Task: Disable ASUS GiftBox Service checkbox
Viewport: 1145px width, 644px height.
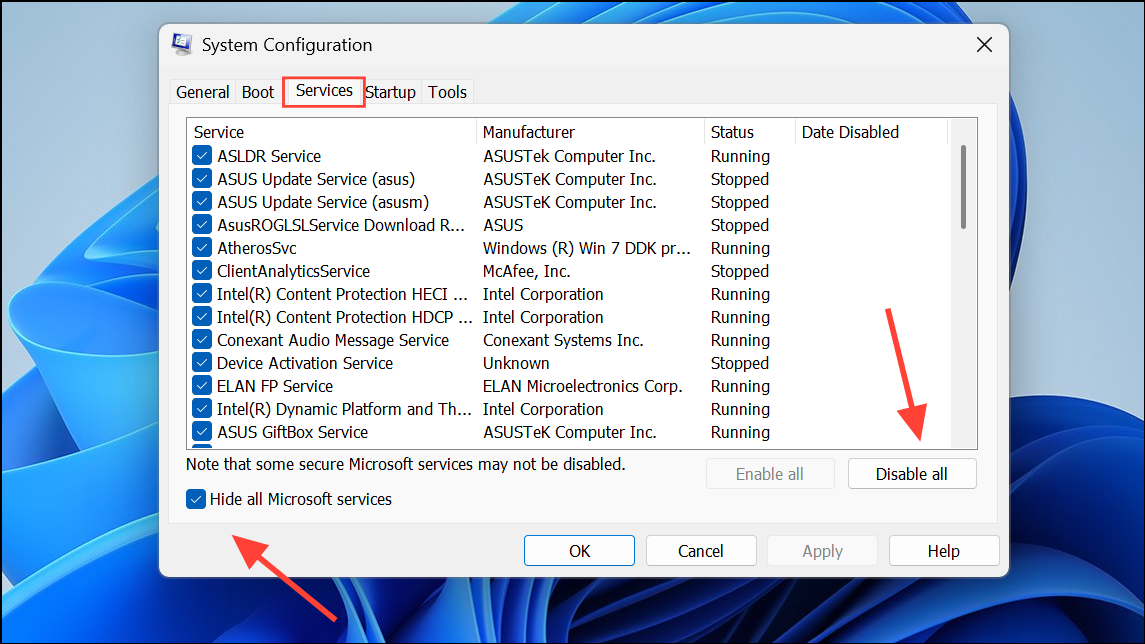Action: 202,431
